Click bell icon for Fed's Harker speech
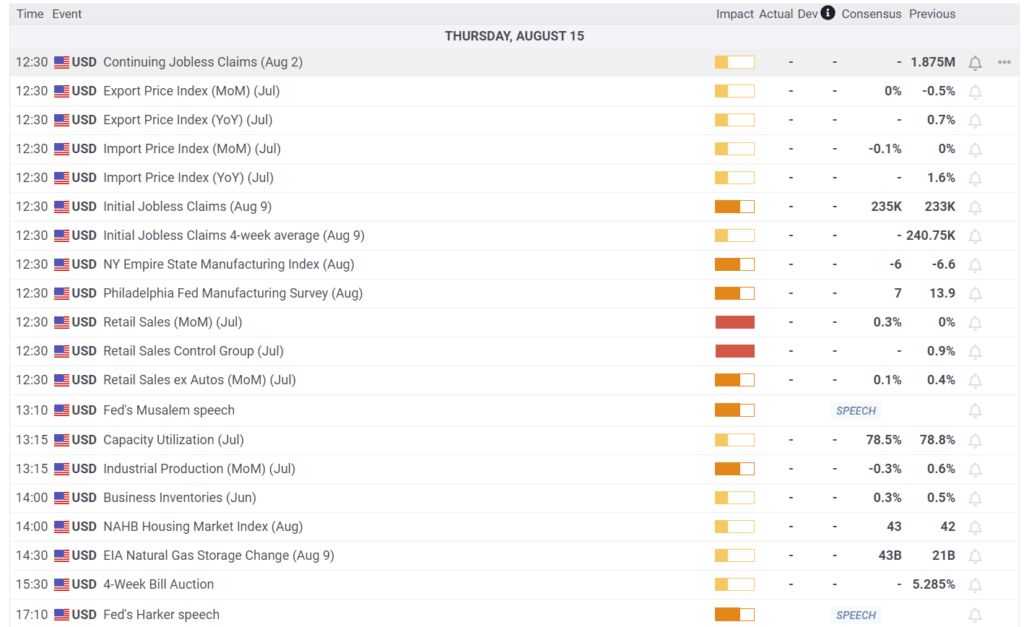The height and width of the screenshot is (627, 1024). [x=975, y=615]
